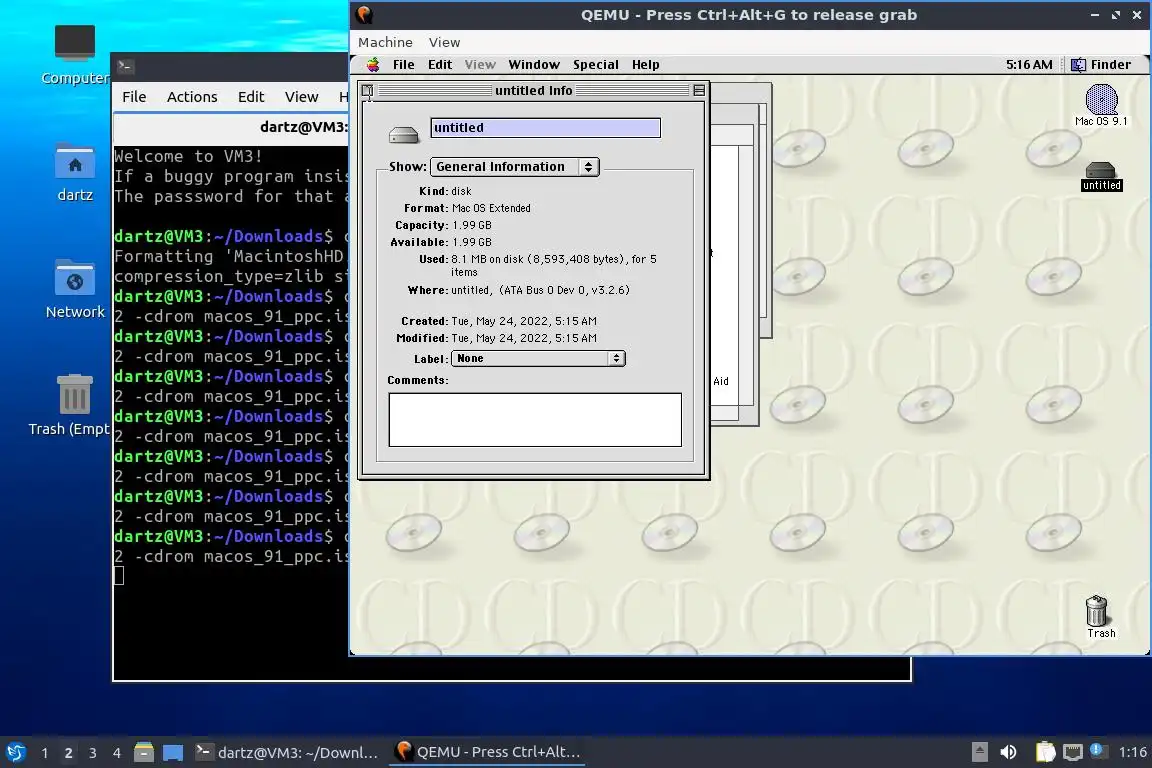
Task: Click the eject tray icon
Action: coord(979,752)
